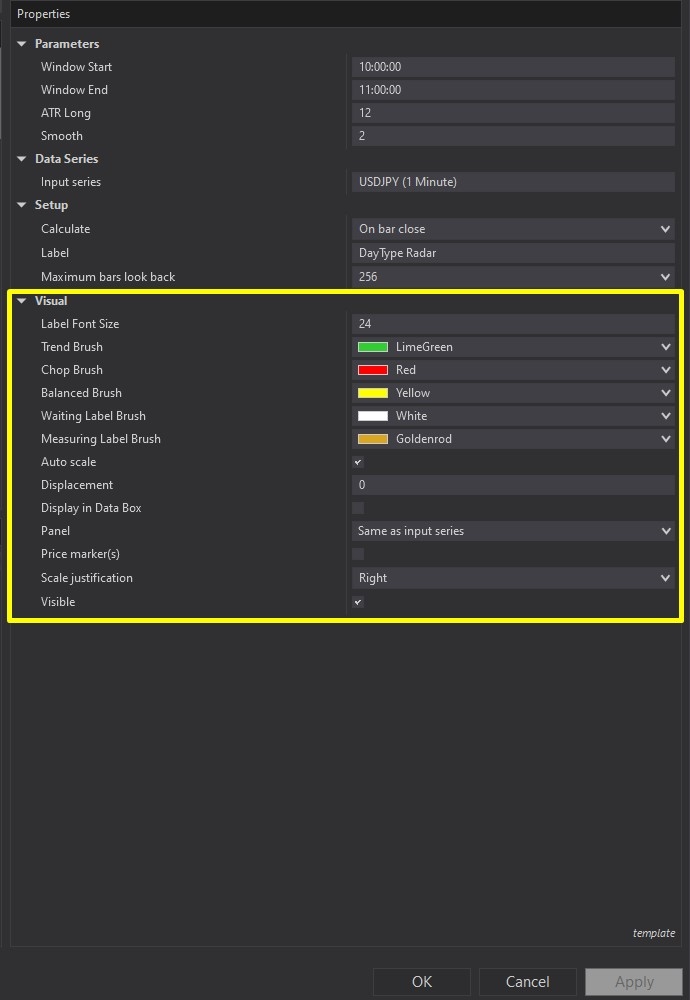Click the OK button
The width and height of the screenshot is (690, 1000).
coord(422,981)
